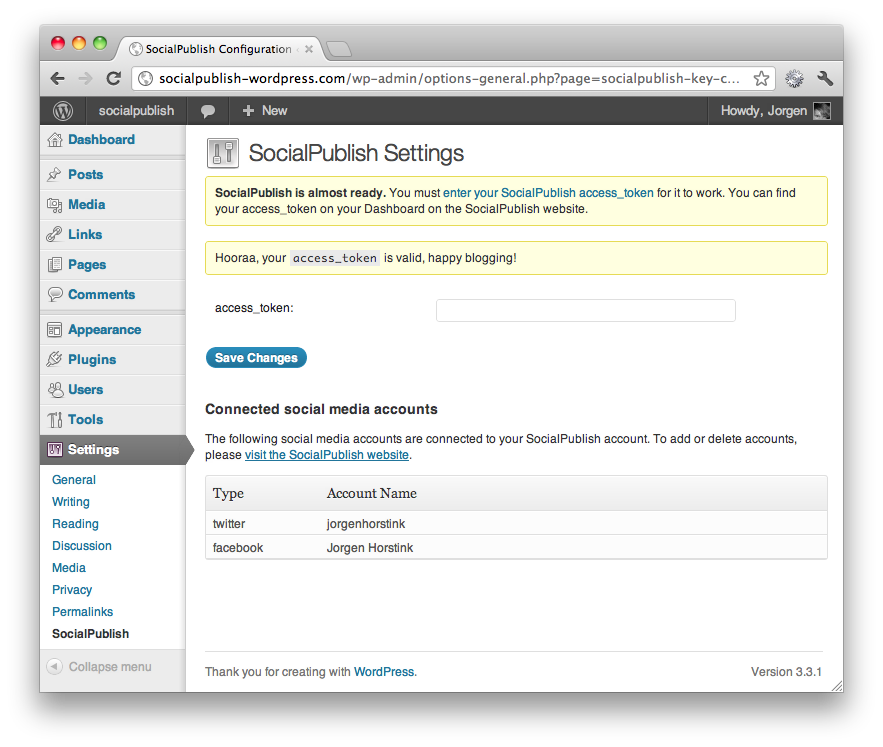Go to Dashboard in the sidebar
Image resolution: width=883 pixels, height=747 pixels.
pos(101,140)
